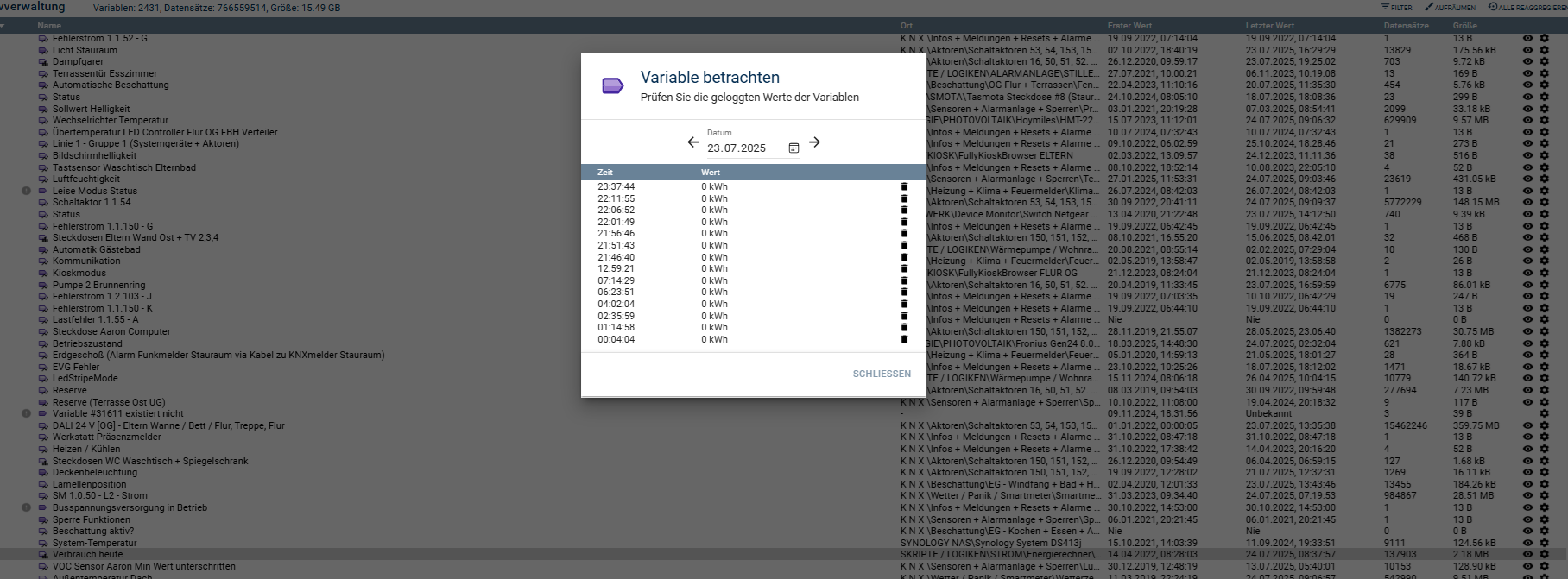The height and width of the screenshot is (579, 1568).
Task: Close dialog with Schliessen button
Action: (882, 374)
